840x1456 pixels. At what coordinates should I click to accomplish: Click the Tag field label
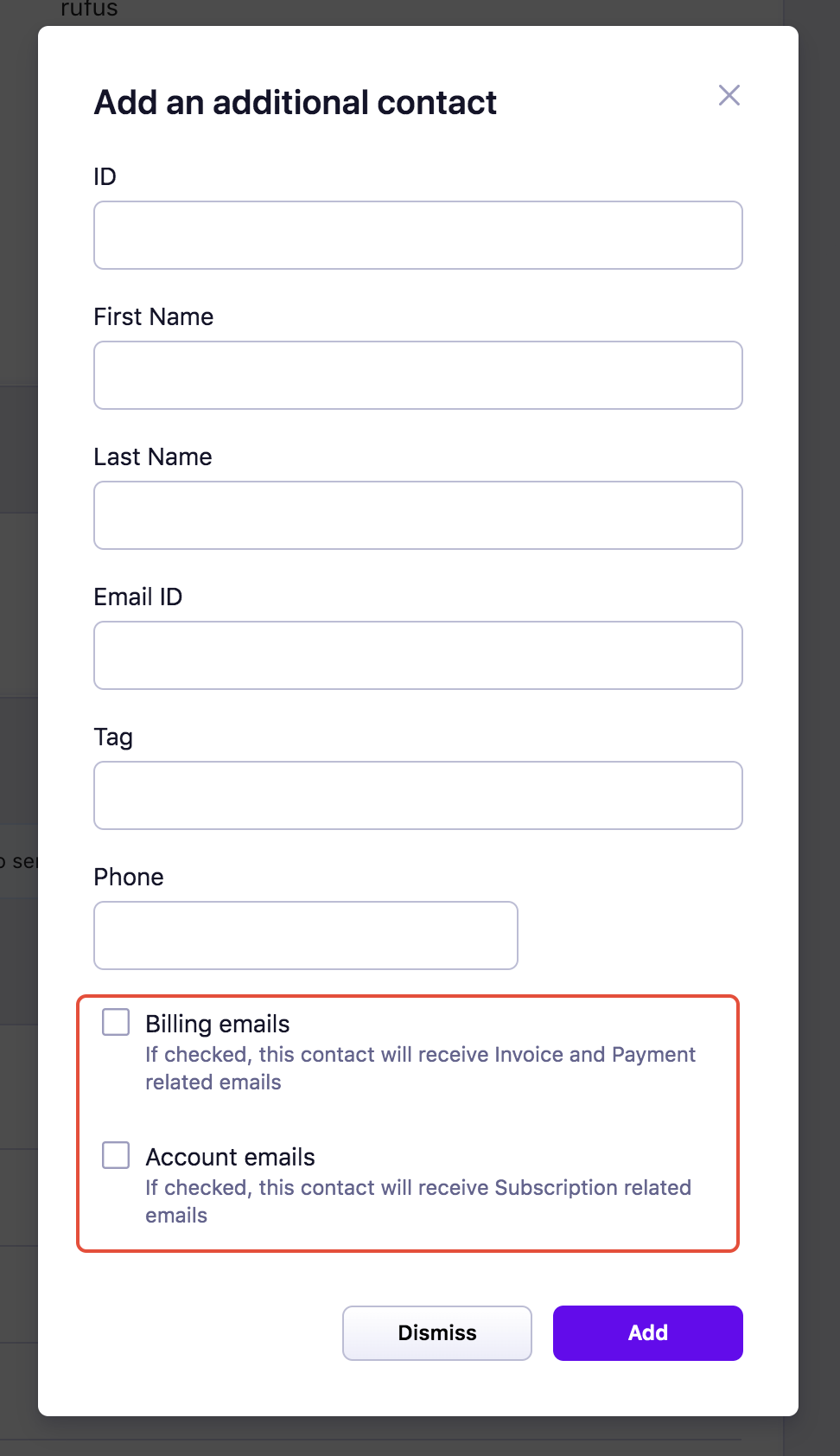(x=113, y=737)
